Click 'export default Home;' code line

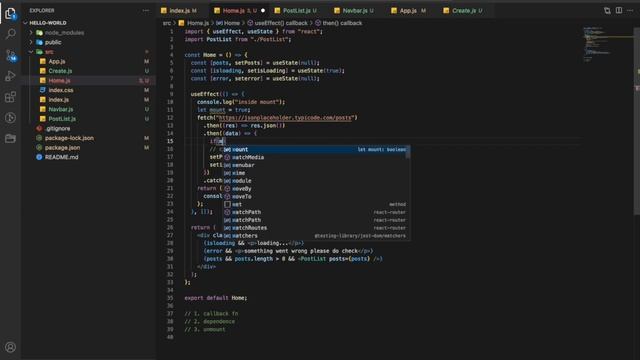click(216, 298)
